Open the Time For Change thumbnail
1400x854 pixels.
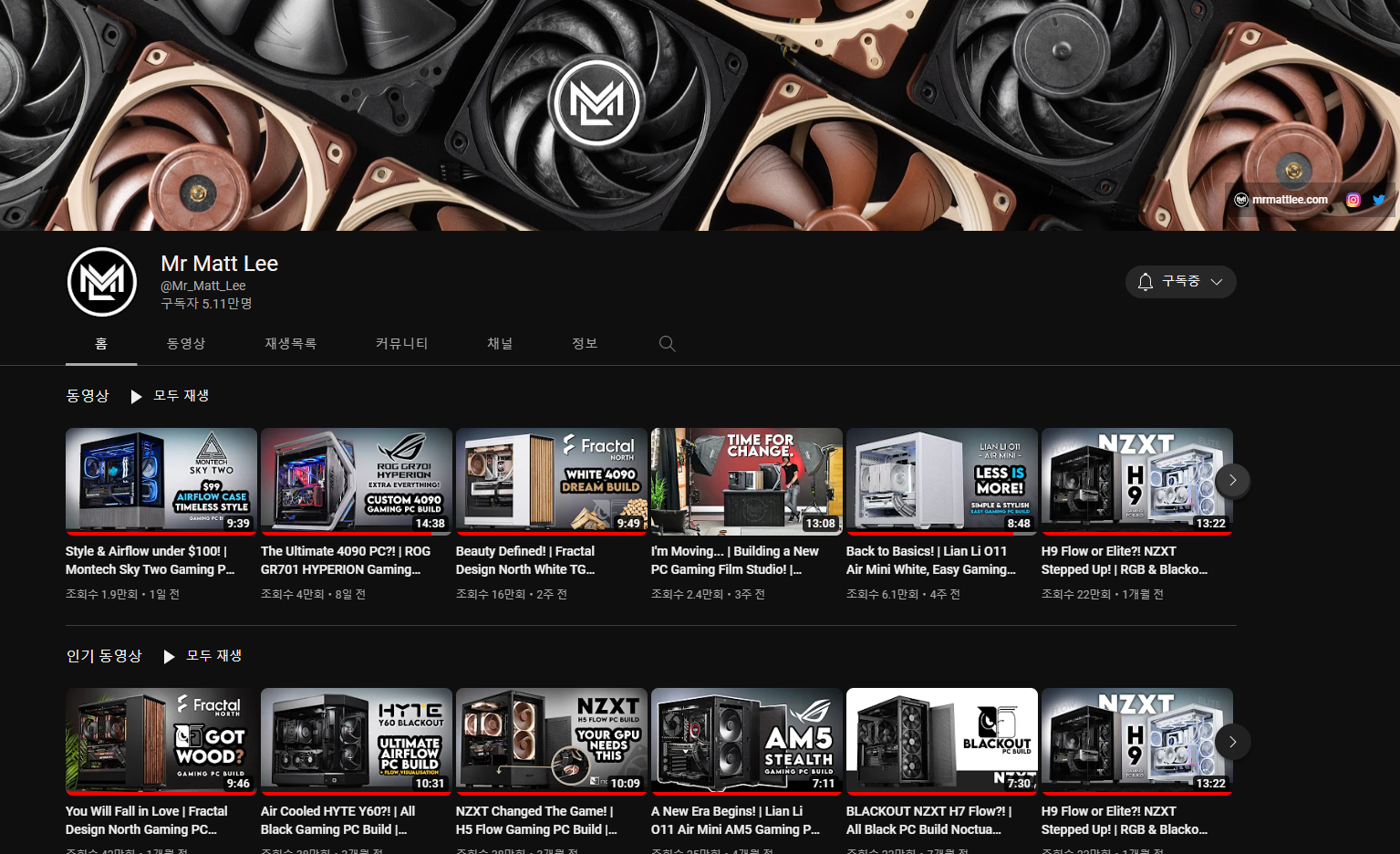[747, 481]
